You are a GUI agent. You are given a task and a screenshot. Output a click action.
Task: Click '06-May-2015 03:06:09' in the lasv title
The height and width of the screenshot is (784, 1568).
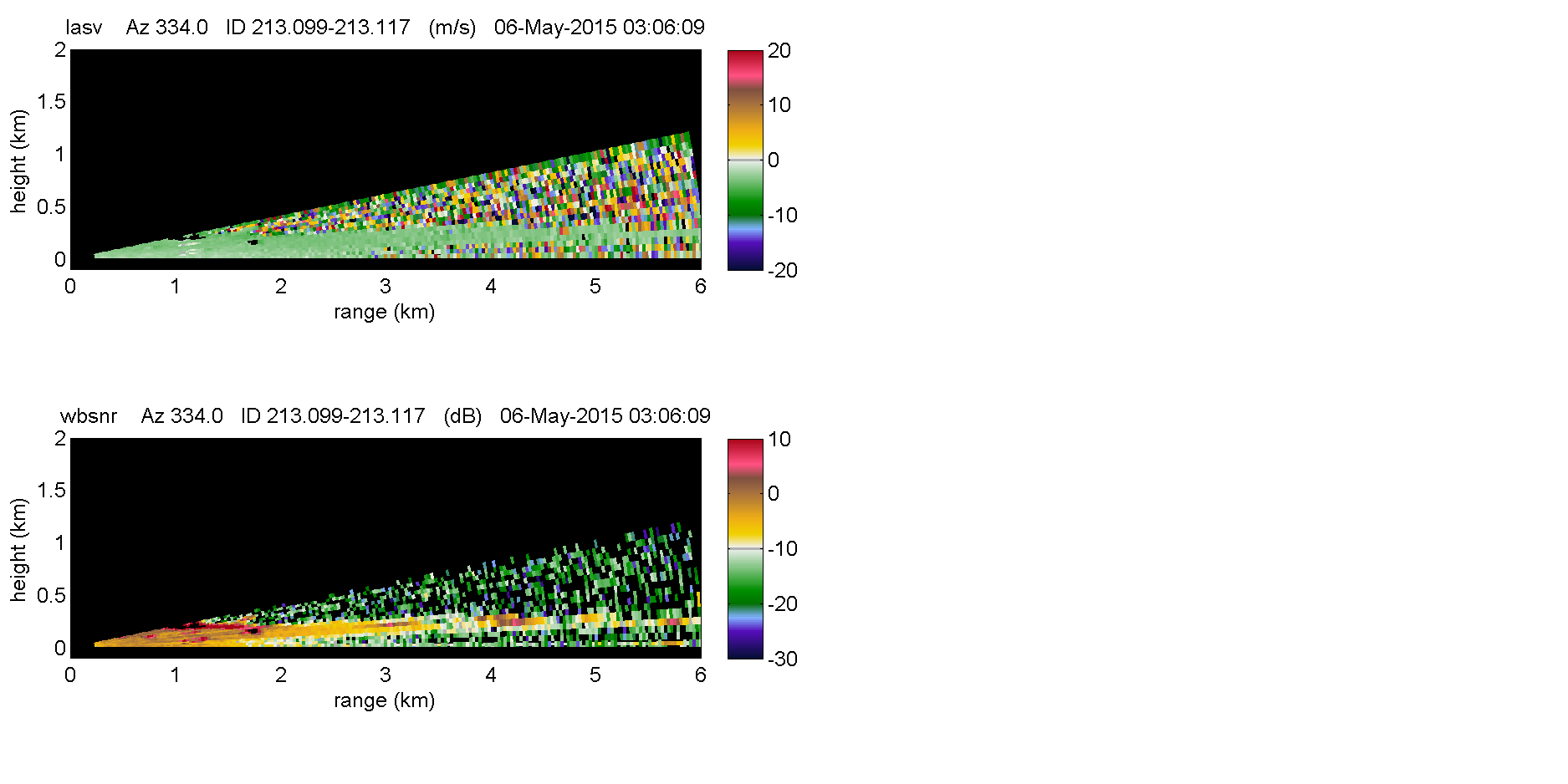[600, 28]
